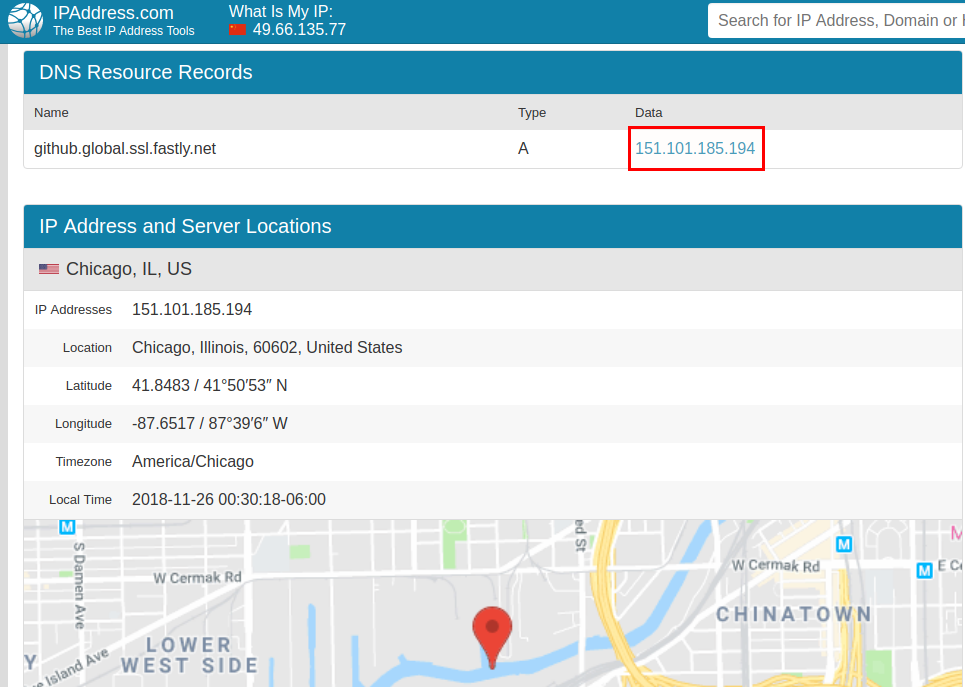
Task: Click the US flag next to Chicago, IL, US
Action: point(49,268)
